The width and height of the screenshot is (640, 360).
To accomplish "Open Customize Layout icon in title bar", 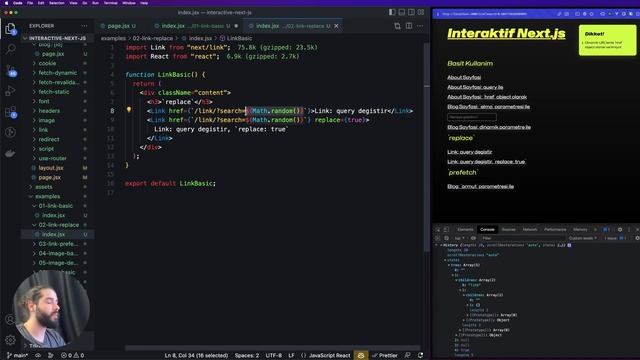I will (x=421, y=12).
